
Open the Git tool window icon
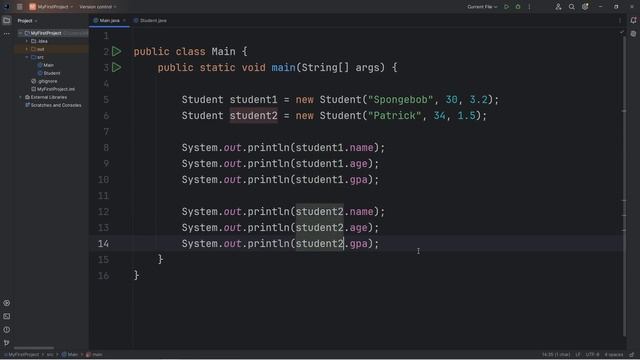click(x=7, y=343)
